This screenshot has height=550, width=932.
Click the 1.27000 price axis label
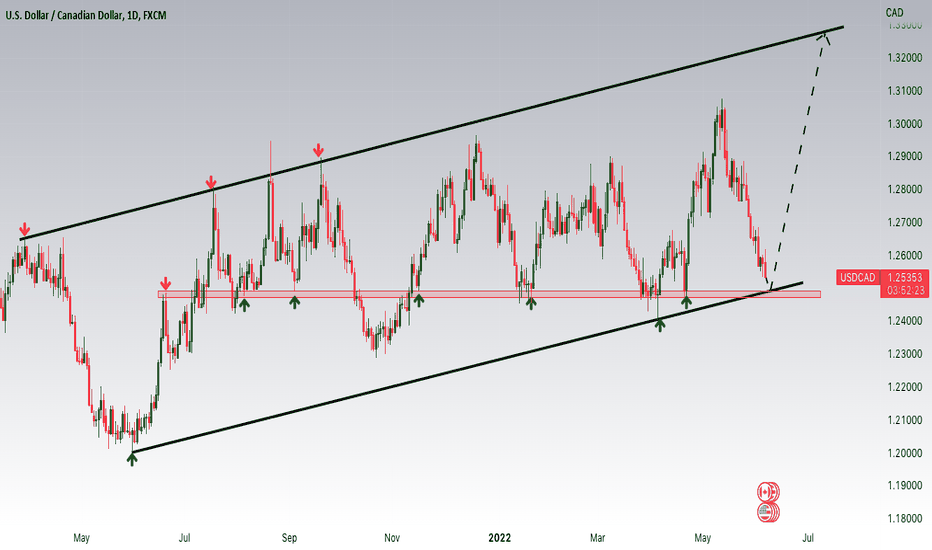[905, 222]
